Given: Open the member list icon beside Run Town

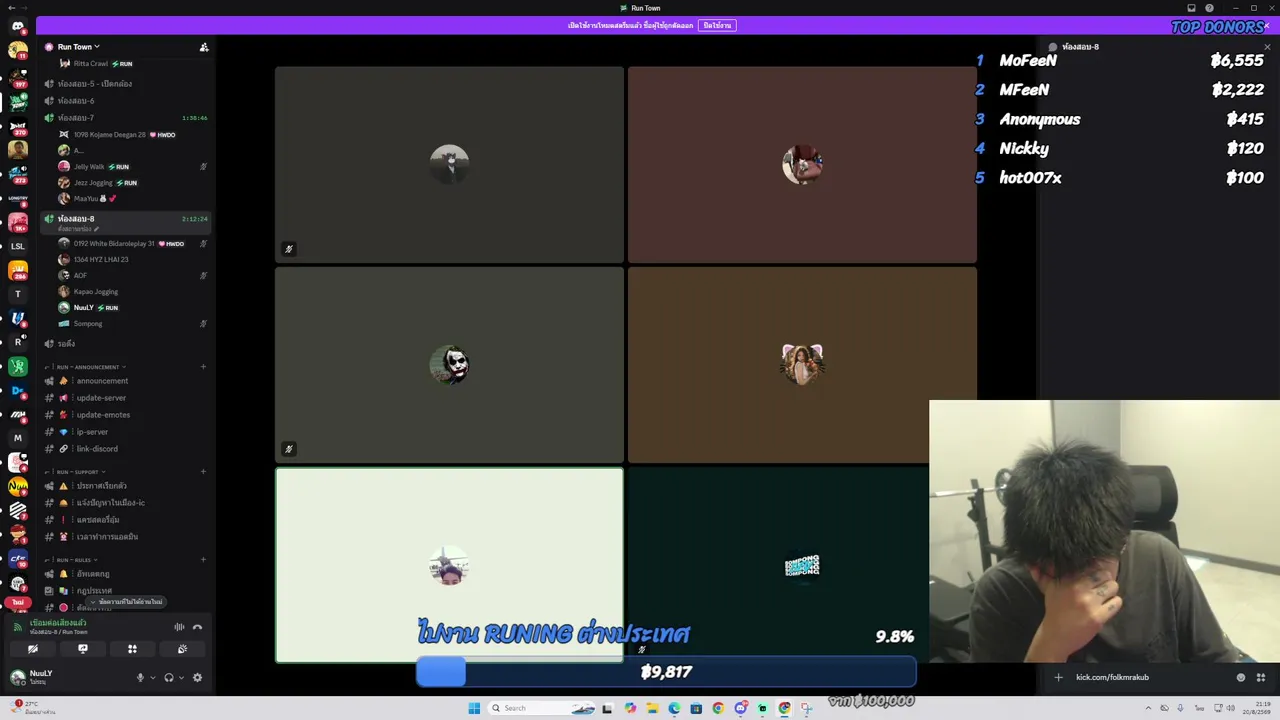Looking at the screenshot, I should [x=204, y=47].
